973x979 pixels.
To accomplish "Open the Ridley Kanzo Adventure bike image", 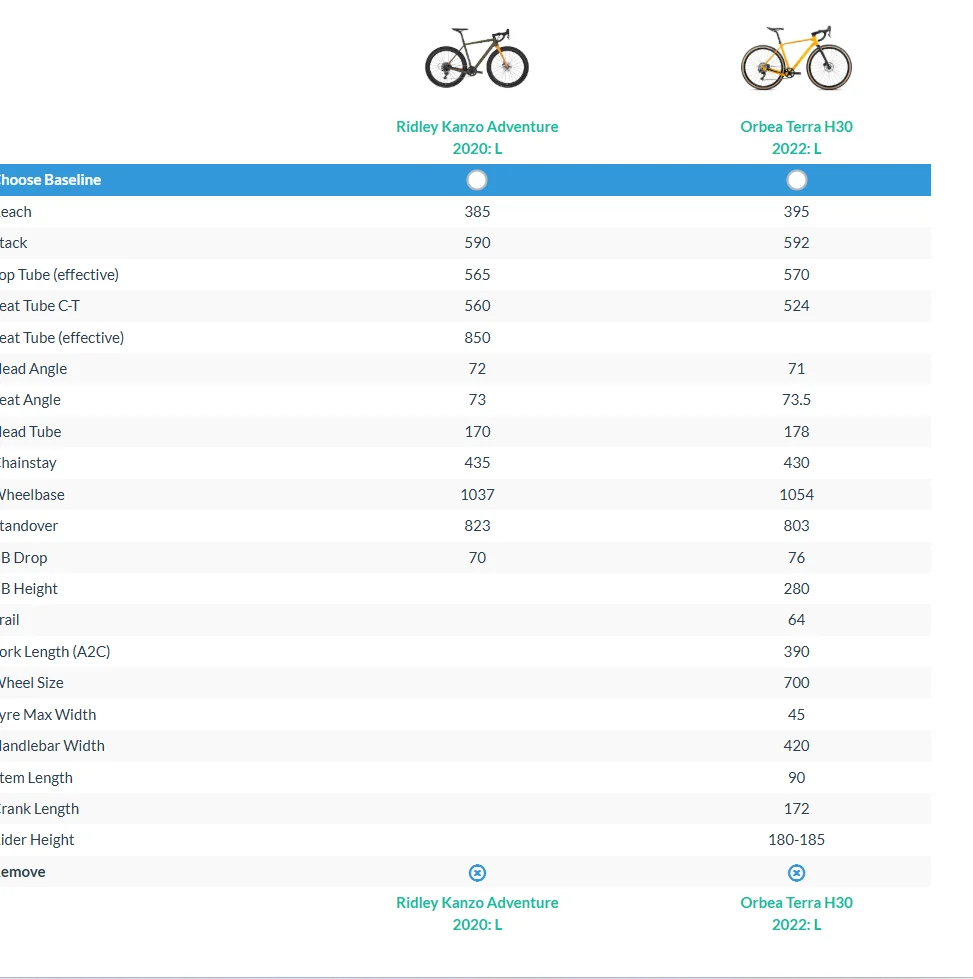I will coord(477,58).
